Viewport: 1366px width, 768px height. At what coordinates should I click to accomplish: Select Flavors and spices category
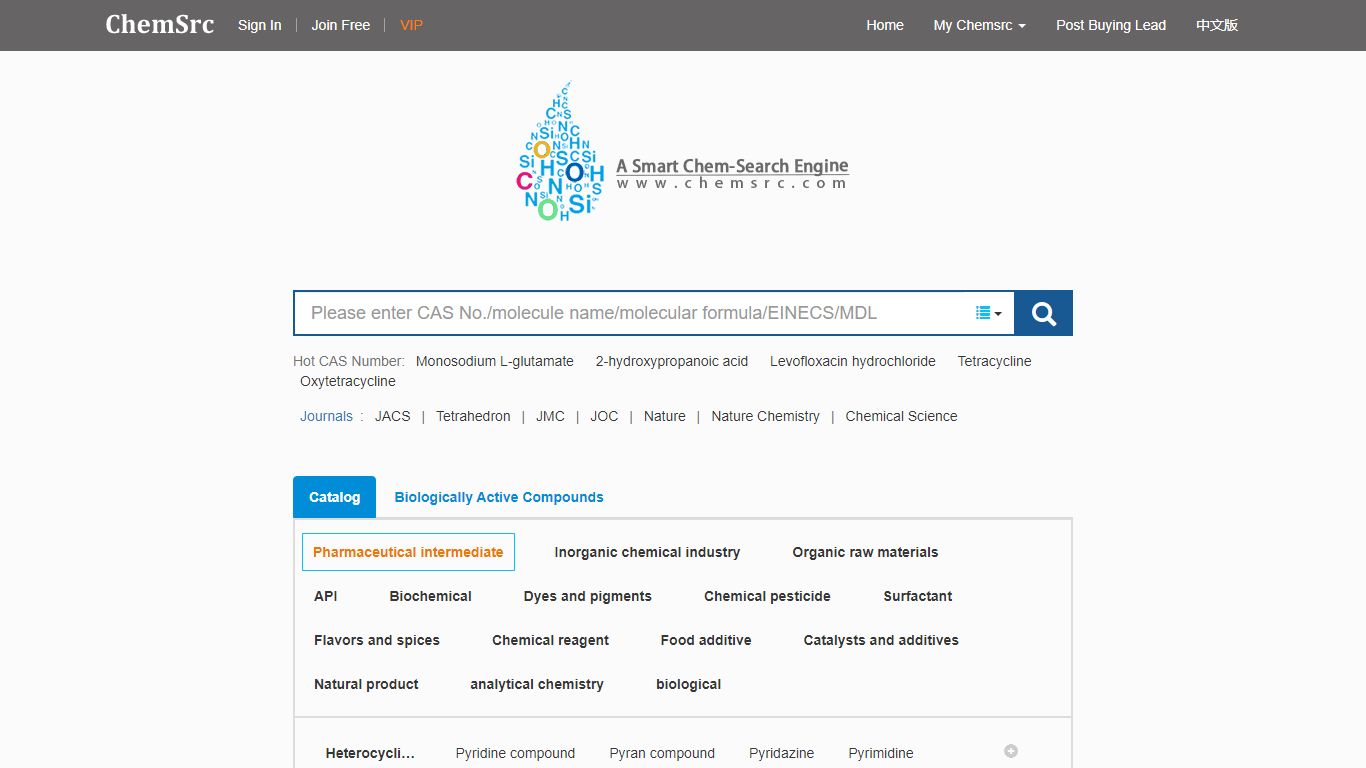[377, 640]
